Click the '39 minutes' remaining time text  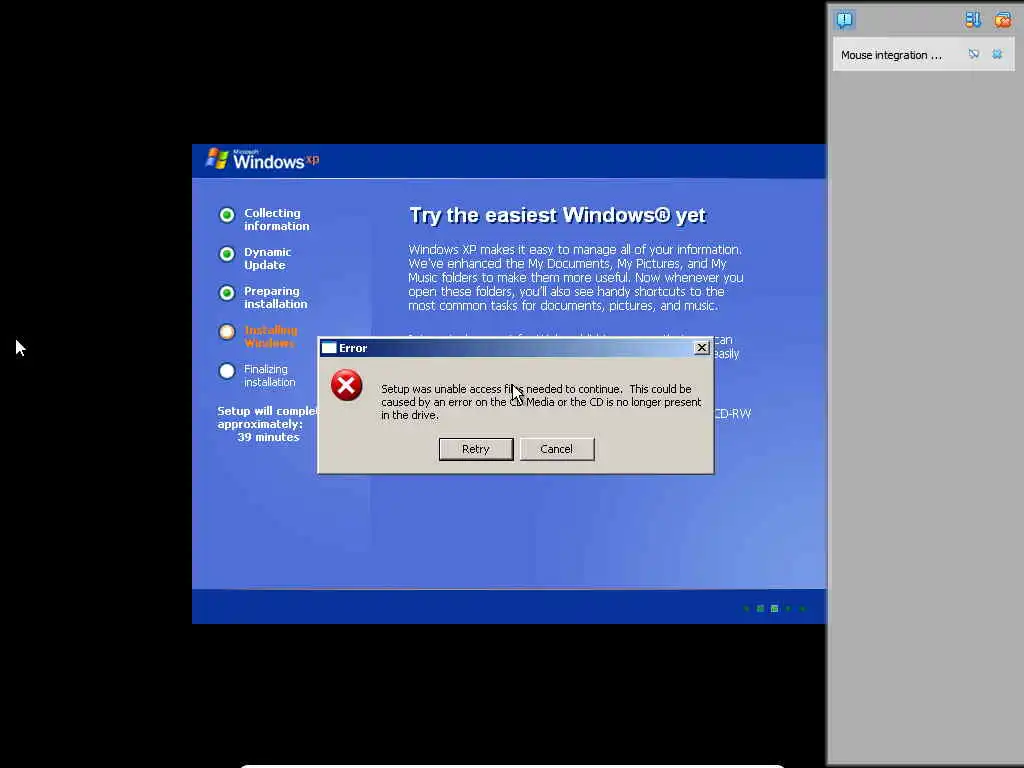pyautogui.click(x=268, y=437)
